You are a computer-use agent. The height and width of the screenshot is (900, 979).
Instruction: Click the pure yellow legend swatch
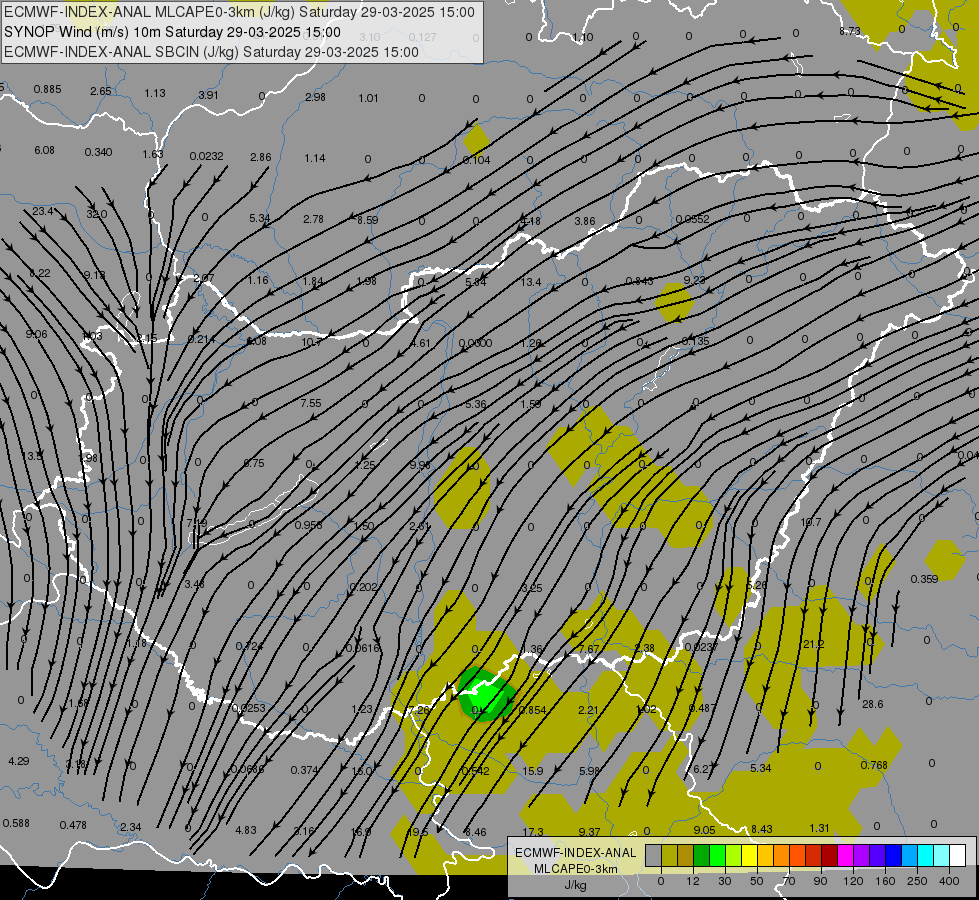pyautogui.click(x=750, y=855)
